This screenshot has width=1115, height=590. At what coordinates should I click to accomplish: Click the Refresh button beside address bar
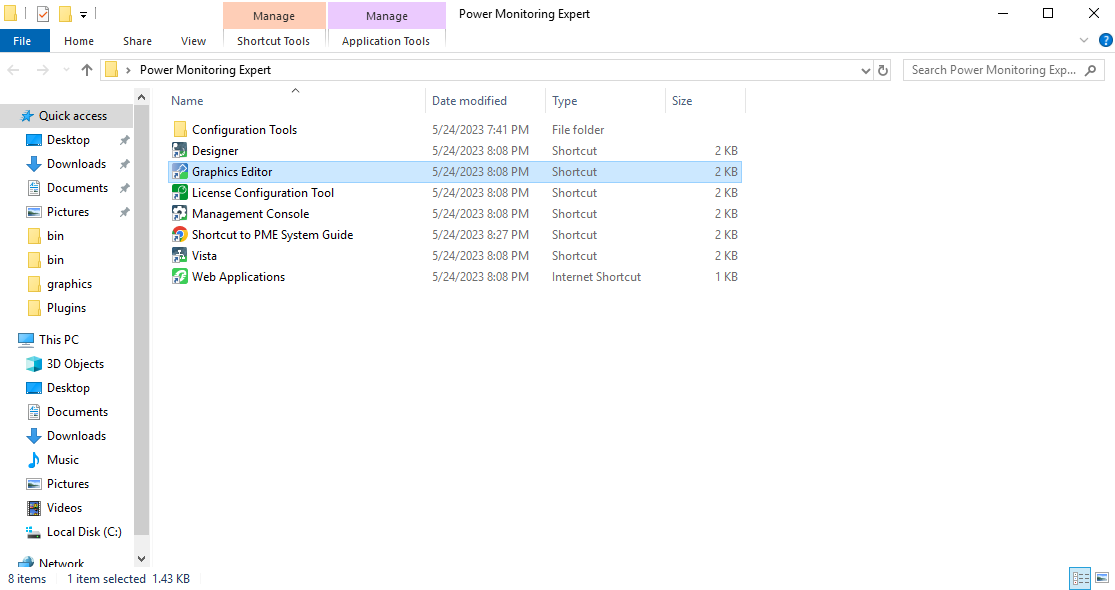(882, 70)
